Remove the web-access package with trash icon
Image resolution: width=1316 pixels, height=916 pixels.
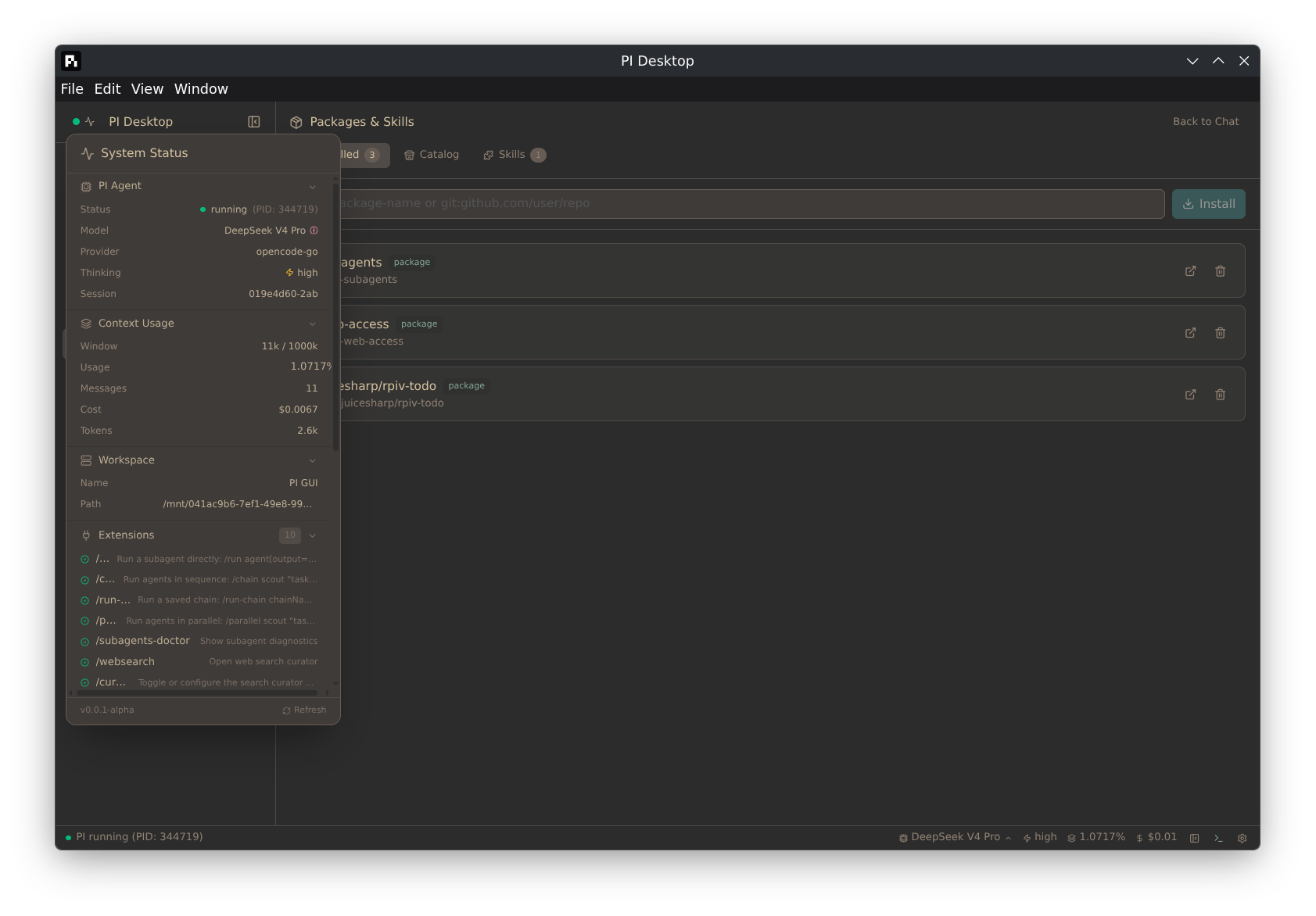click(x=1220, y=333)
